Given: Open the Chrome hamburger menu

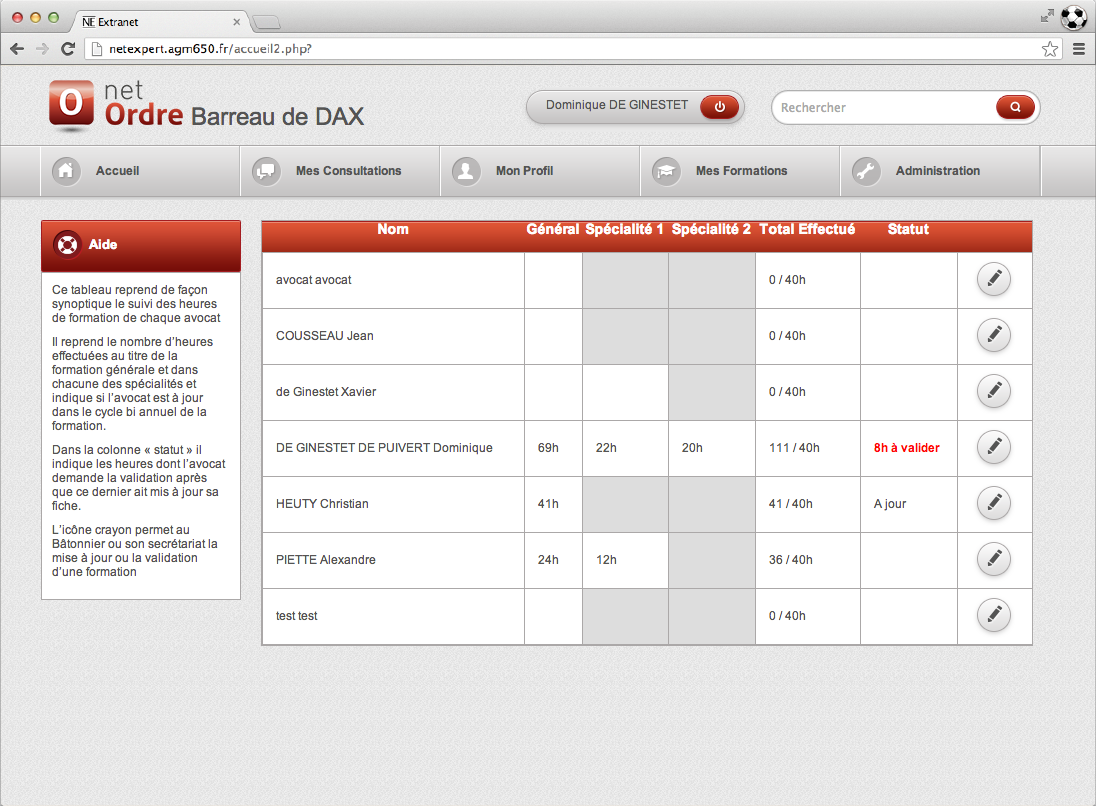Looking at the screenshot, I should point(1079,49).
